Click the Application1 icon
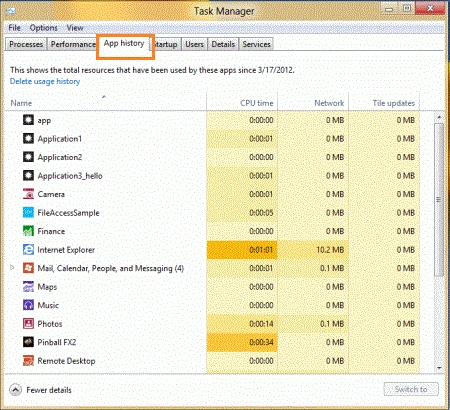Viewport: 450px width, 410px height. pyautogui.click(x=28, y=138)
